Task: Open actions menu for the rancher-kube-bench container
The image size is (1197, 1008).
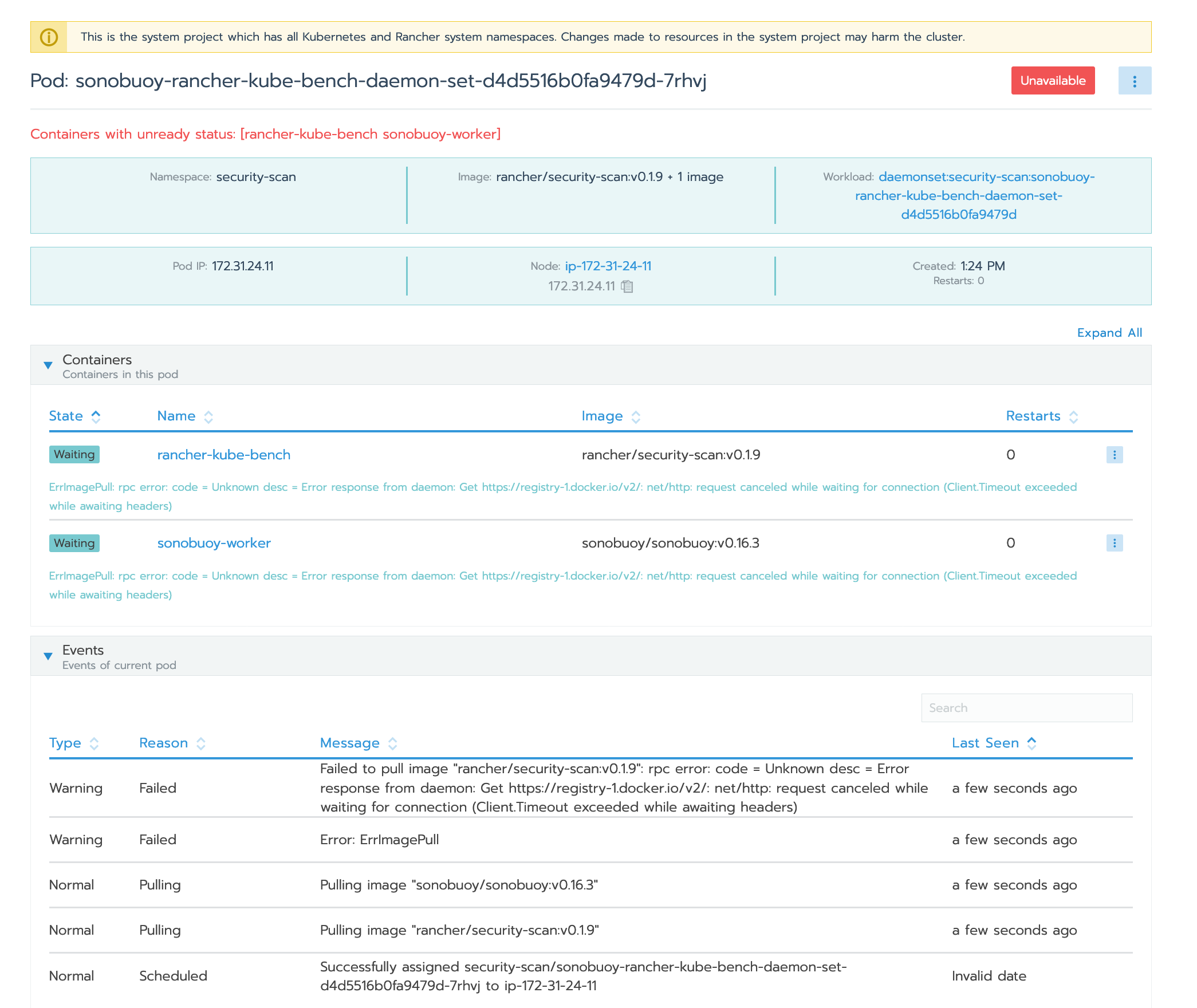Action: click(x=1114, y=455)
